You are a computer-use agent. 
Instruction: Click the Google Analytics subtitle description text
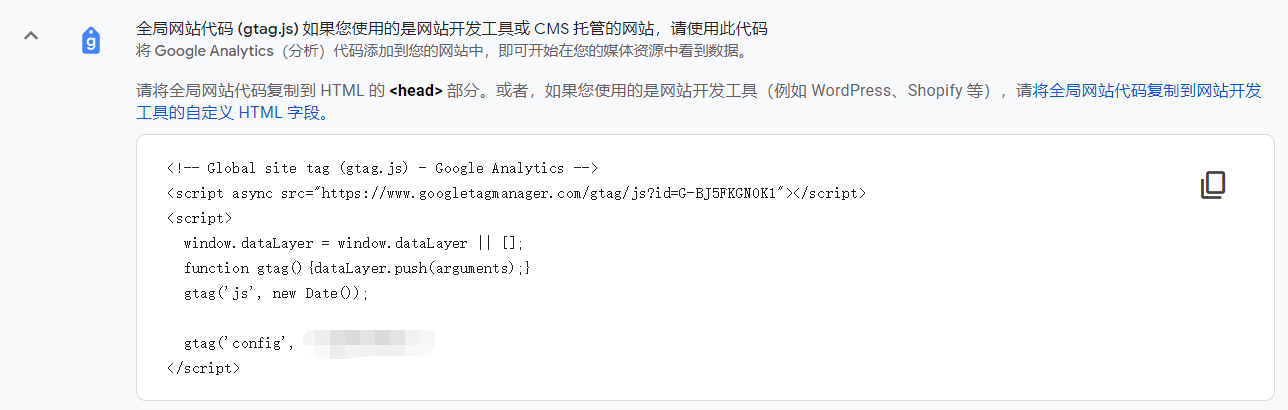pos(440,49)
